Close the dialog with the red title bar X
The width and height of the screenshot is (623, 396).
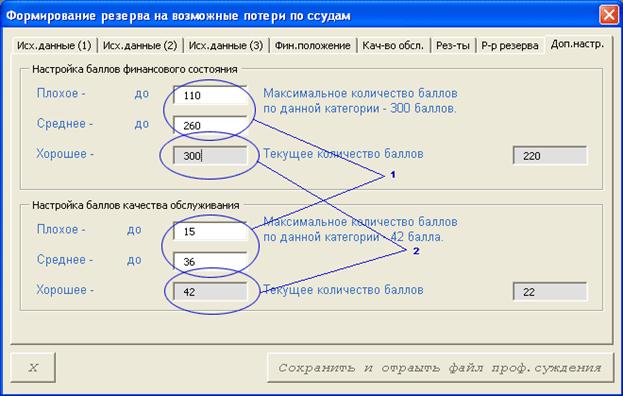(x=608, y=15)
